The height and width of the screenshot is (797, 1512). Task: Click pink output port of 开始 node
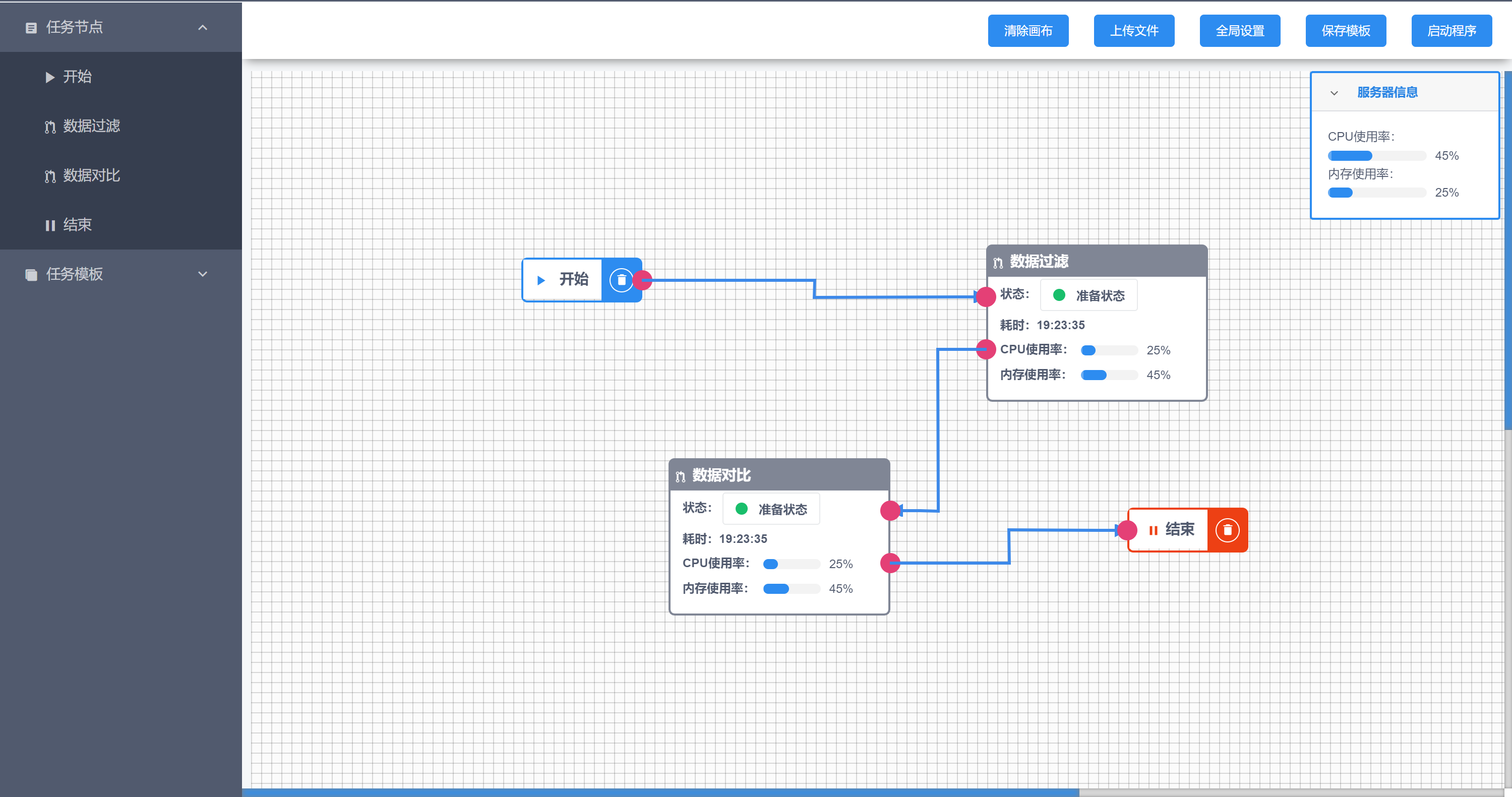643,280
